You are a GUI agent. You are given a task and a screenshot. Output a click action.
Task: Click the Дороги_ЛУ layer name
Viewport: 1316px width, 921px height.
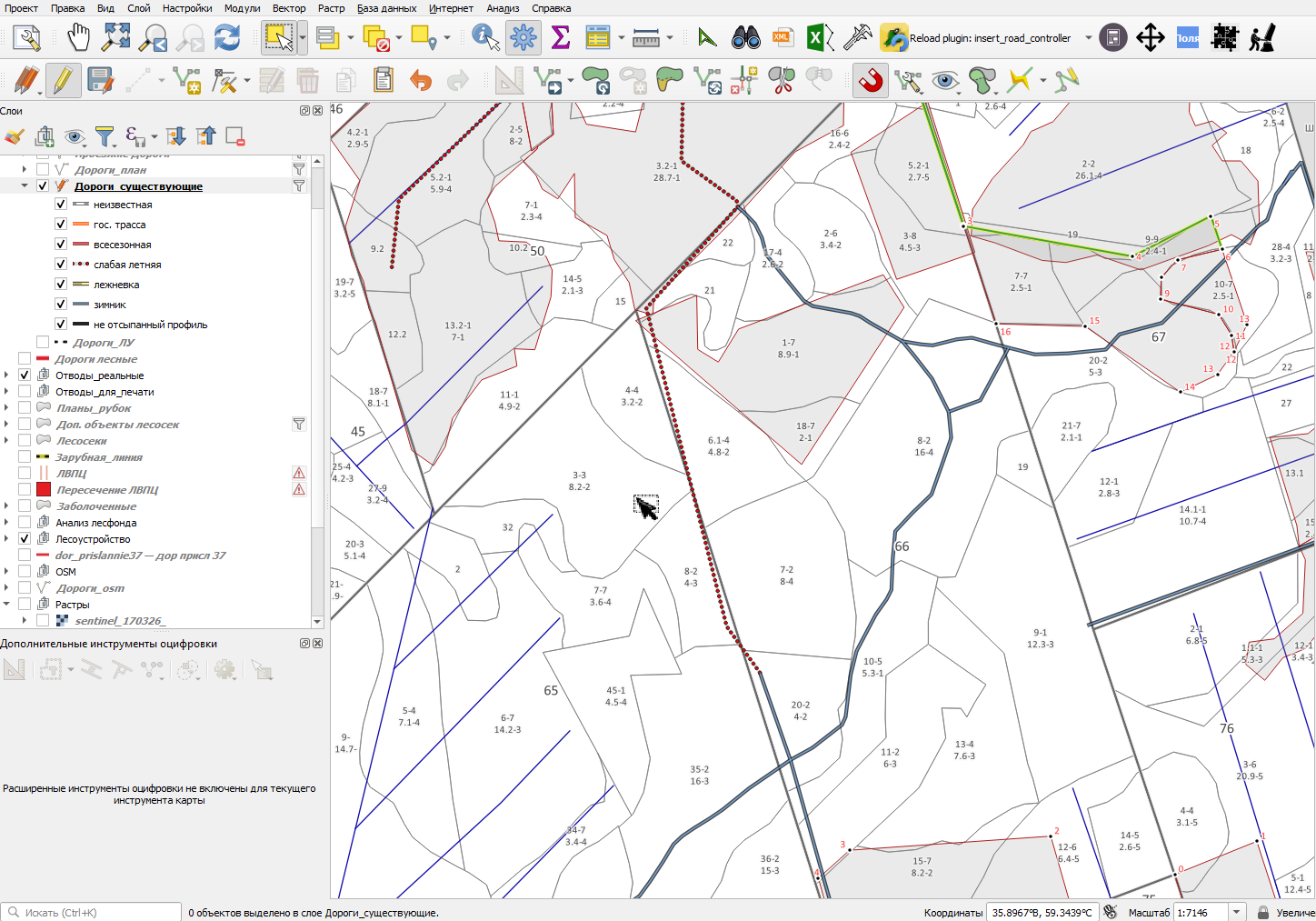coord(104,342)
